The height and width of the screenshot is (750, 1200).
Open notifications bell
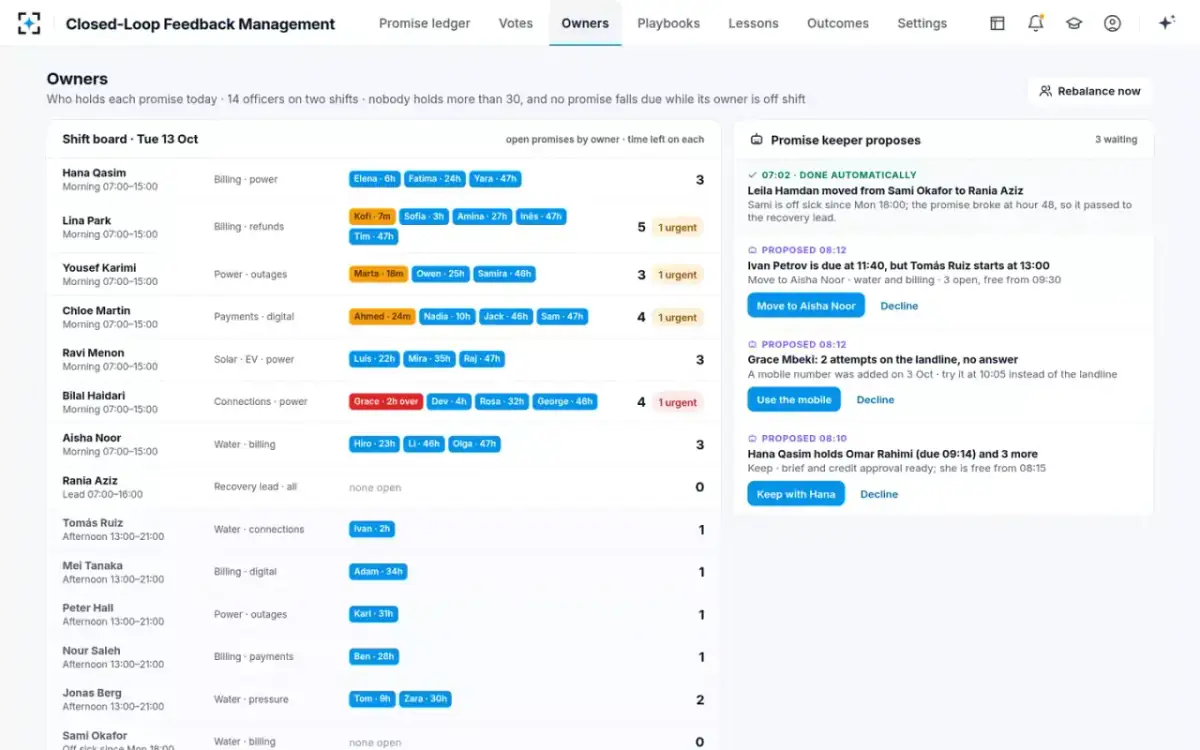click(1036, 23)
